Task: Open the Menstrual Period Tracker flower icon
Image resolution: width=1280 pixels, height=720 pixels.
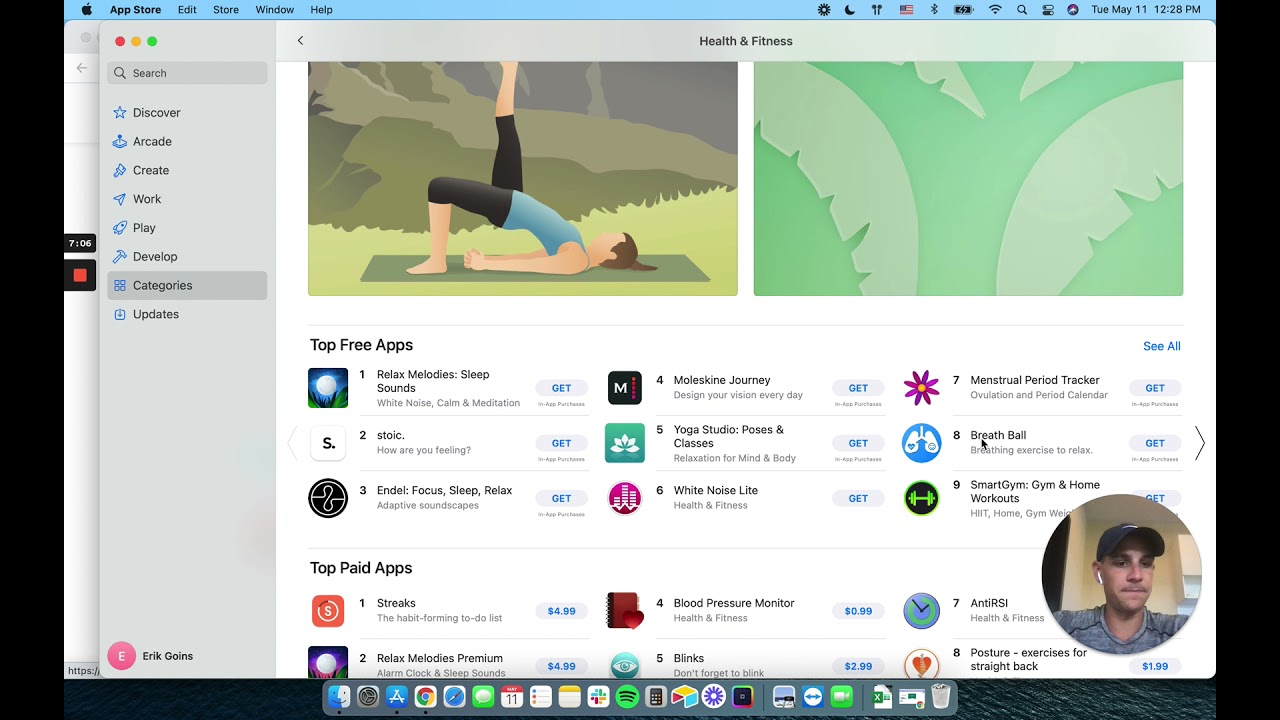Action: coord(921,388)
